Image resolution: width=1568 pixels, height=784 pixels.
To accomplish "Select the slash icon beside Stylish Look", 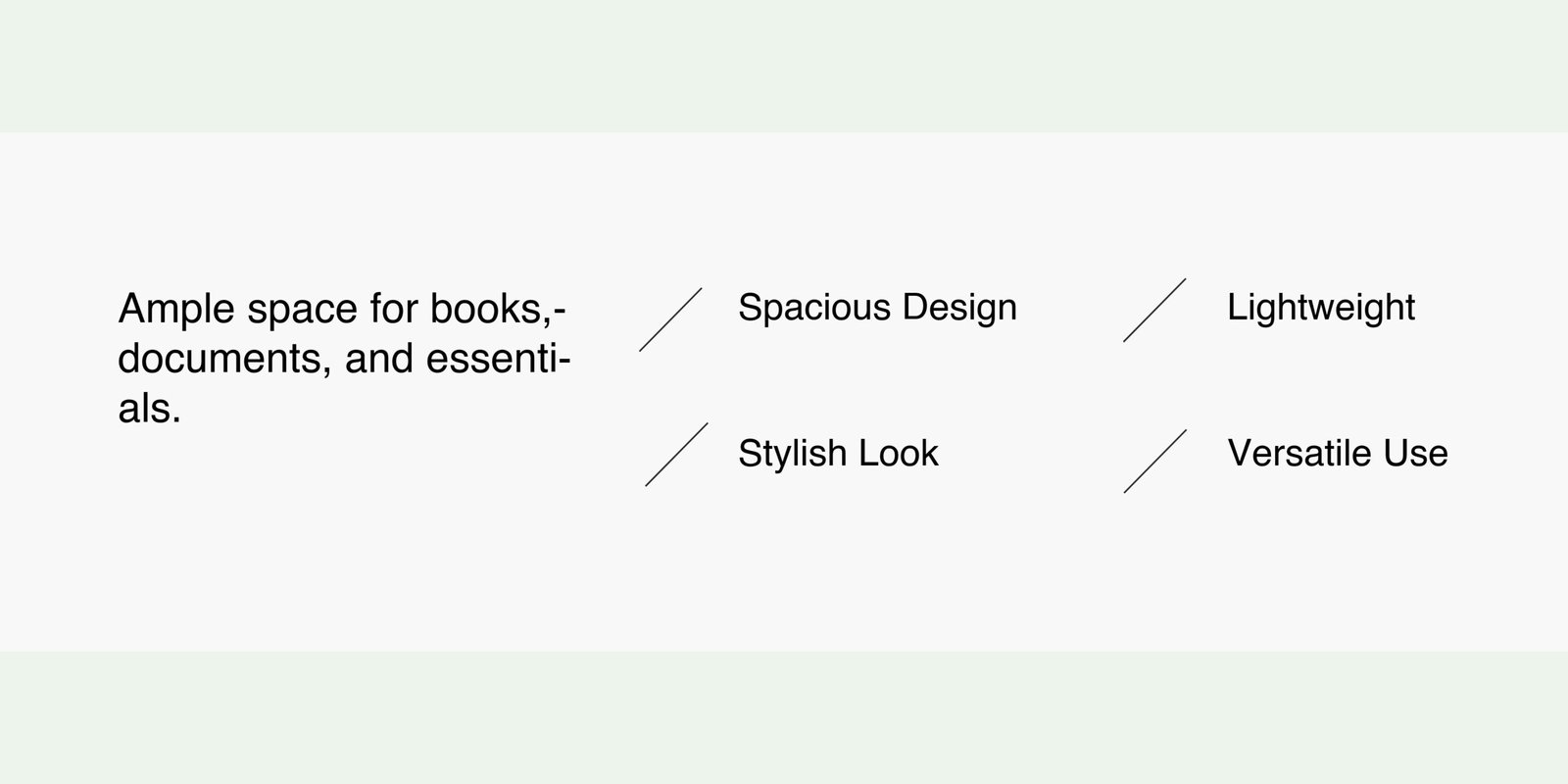I will [x=676, y=455].
